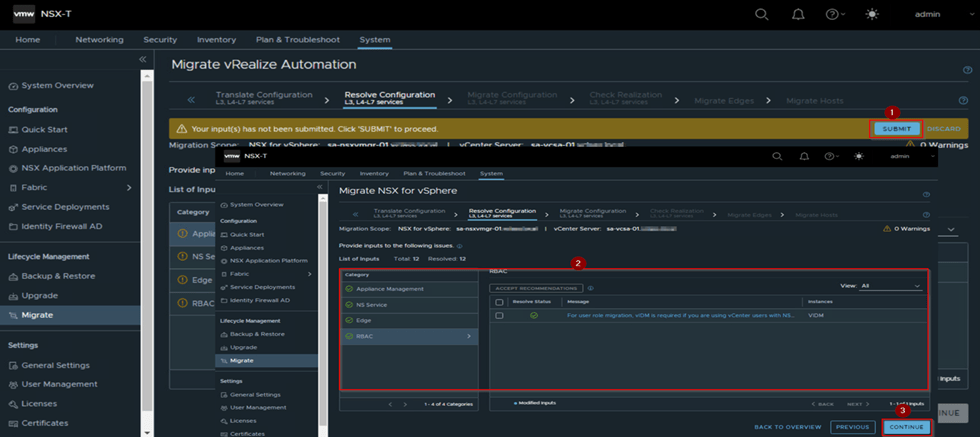This screenshot has width=980, height=437.
Task: Click the CONTINUE button at bottom right
Action: tap(906, 427)
